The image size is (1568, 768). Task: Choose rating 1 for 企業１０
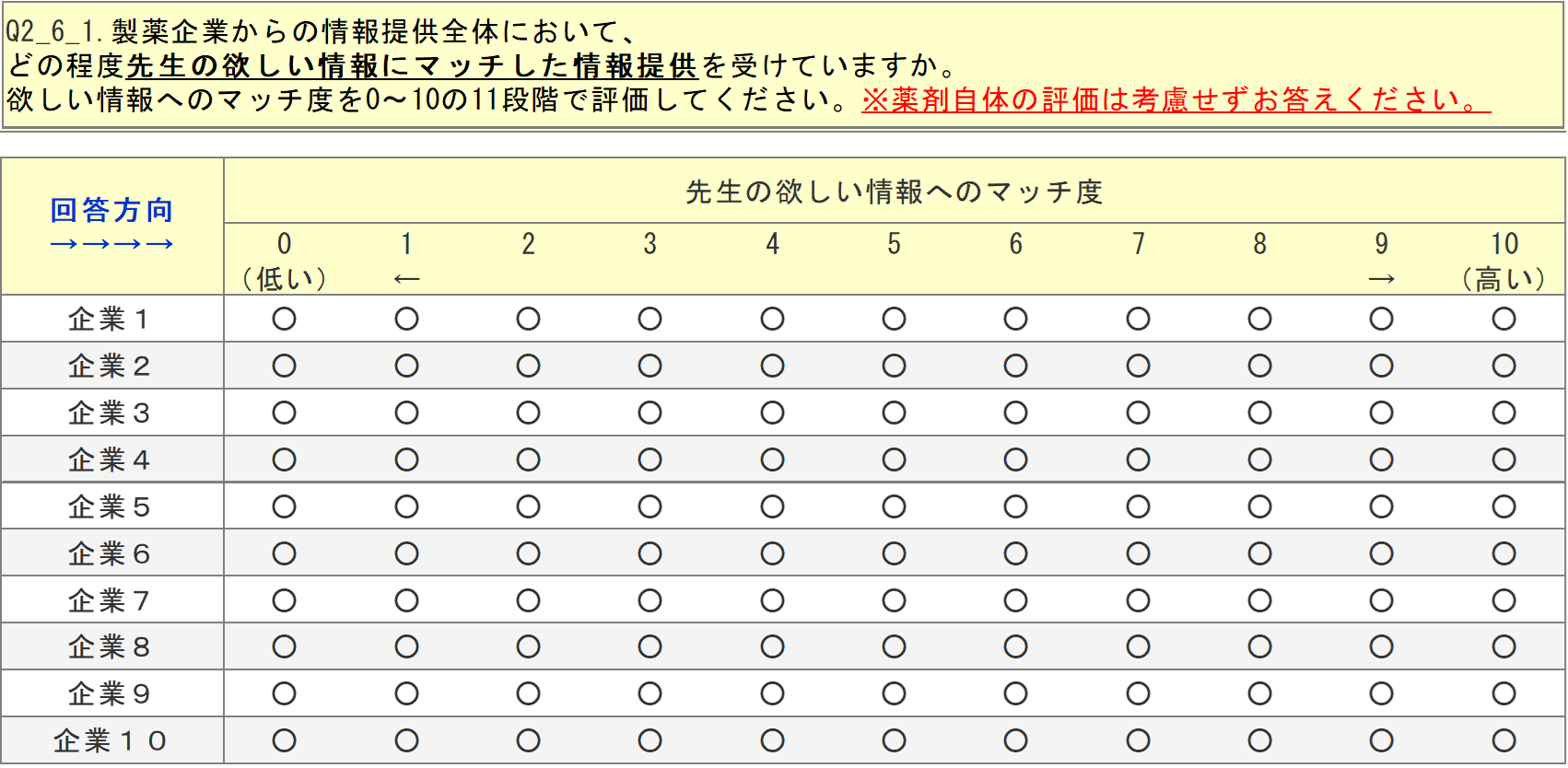(x=406, y=740)
